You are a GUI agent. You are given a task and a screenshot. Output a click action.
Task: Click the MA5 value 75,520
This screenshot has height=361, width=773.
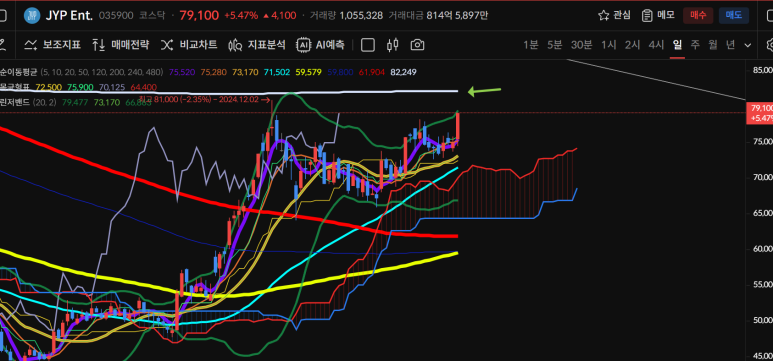181,72
